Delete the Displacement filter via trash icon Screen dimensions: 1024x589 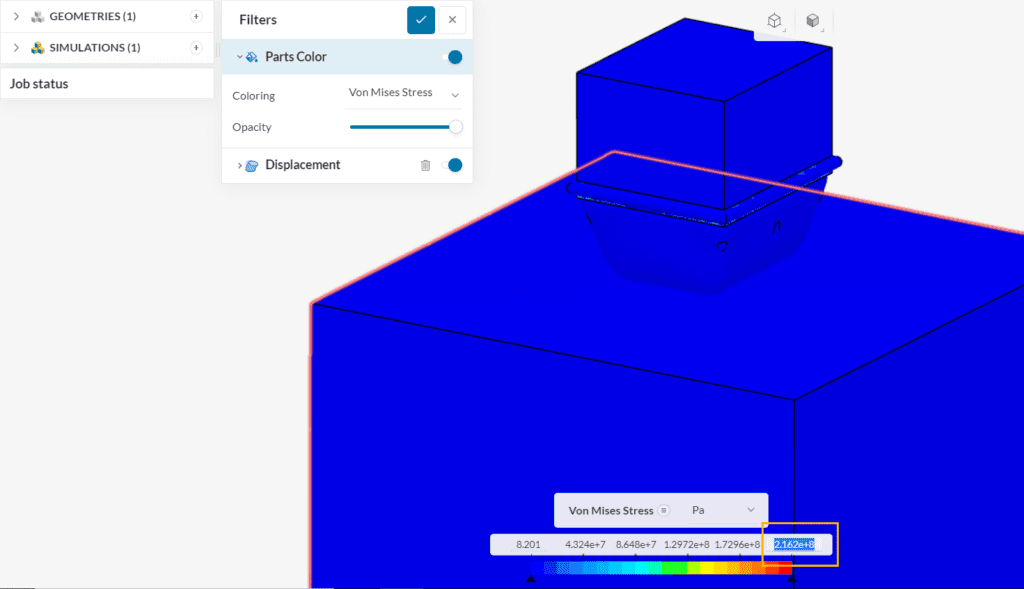coord(425,165)
